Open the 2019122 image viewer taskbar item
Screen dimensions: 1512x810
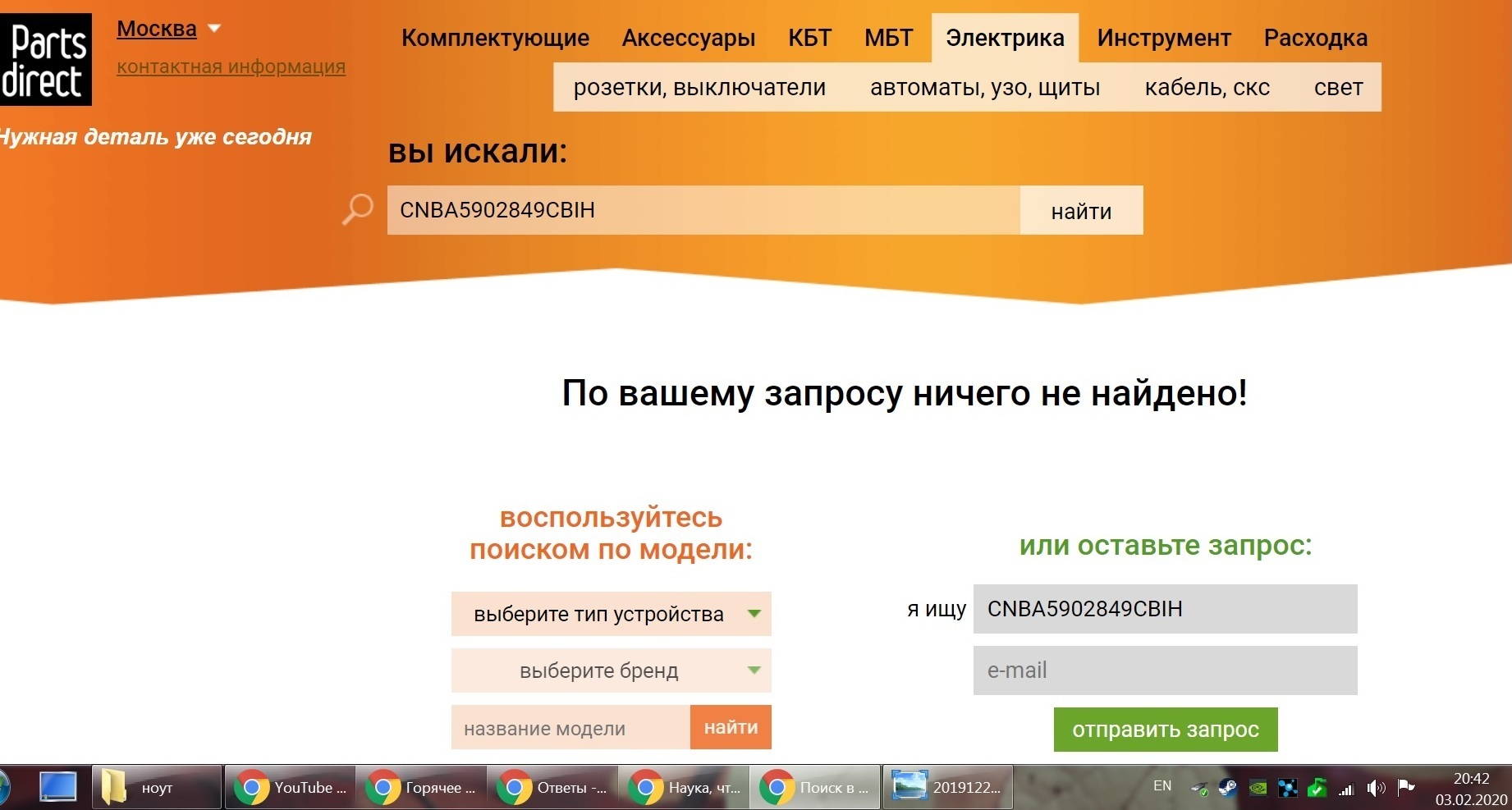(x=948, y=788)
